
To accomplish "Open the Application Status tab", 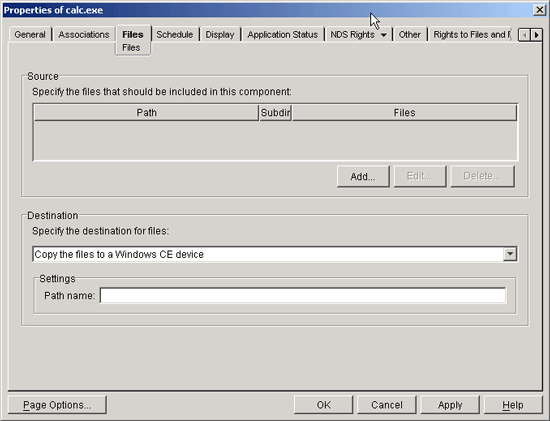I will (x=283, y=34).
